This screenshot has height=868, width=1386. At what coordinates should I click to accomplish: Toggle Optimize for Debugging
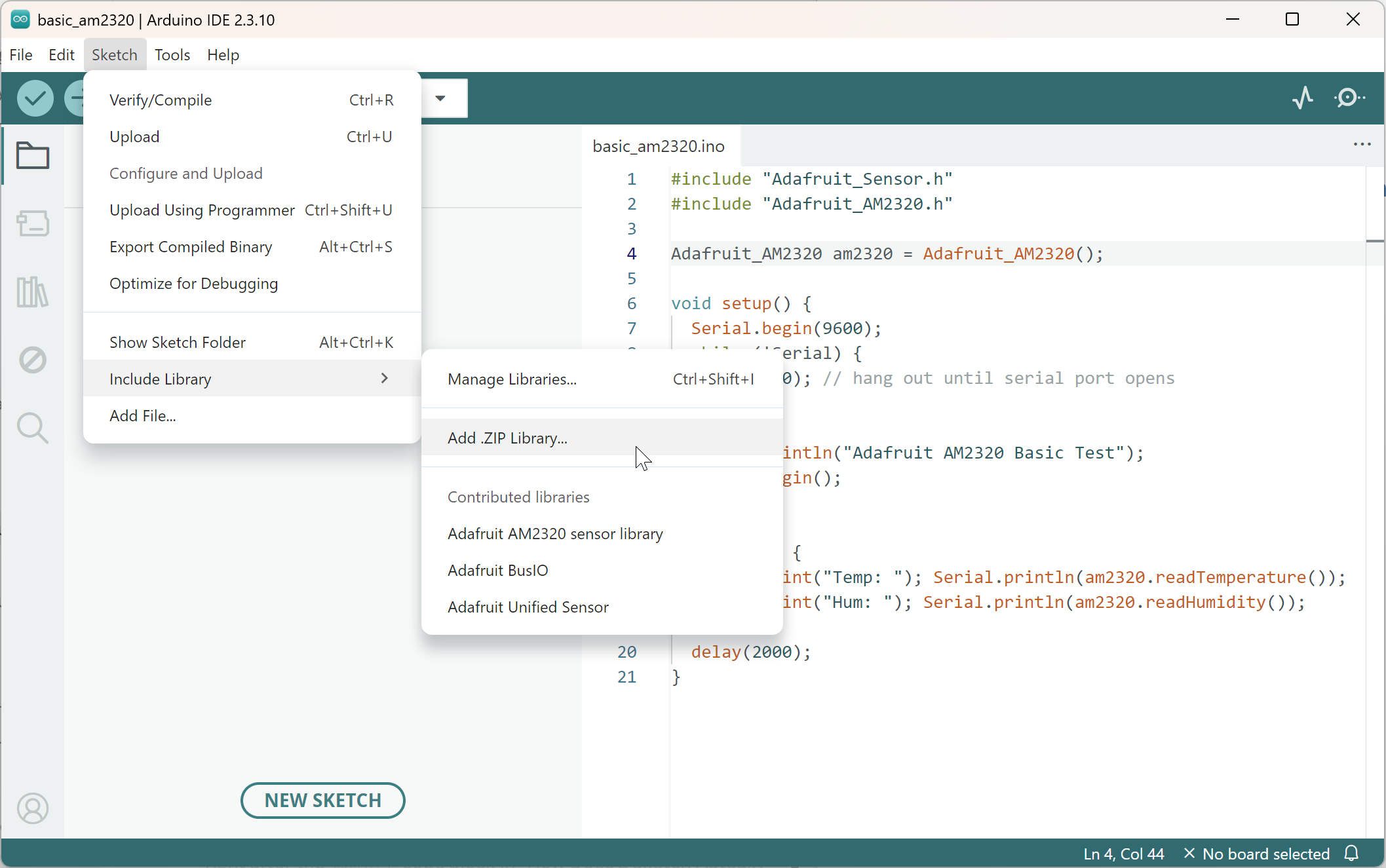point(252,284)
